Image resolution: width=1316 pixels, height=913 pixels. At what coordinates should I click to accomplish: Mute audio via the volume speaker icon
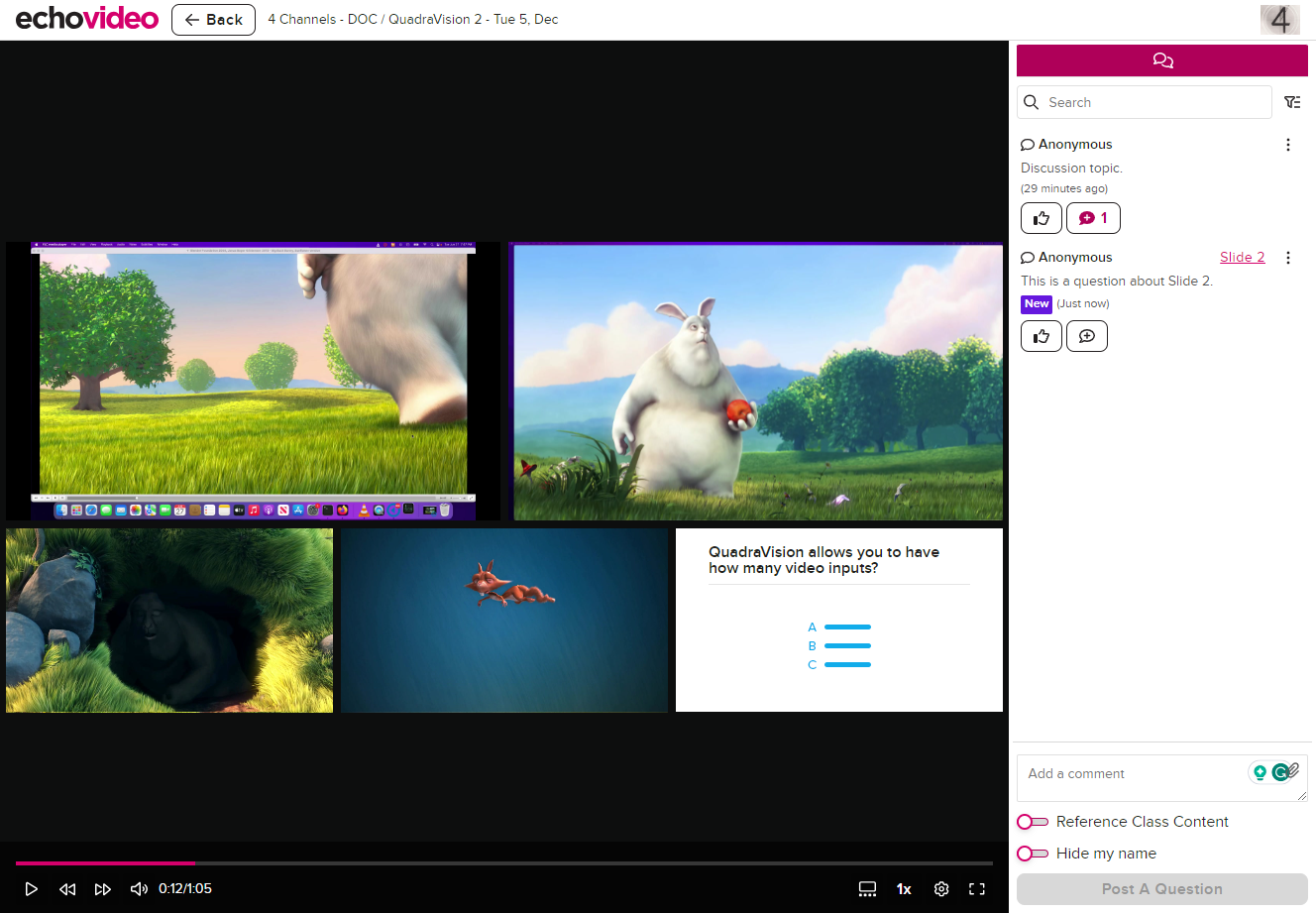tap(140, 889)
